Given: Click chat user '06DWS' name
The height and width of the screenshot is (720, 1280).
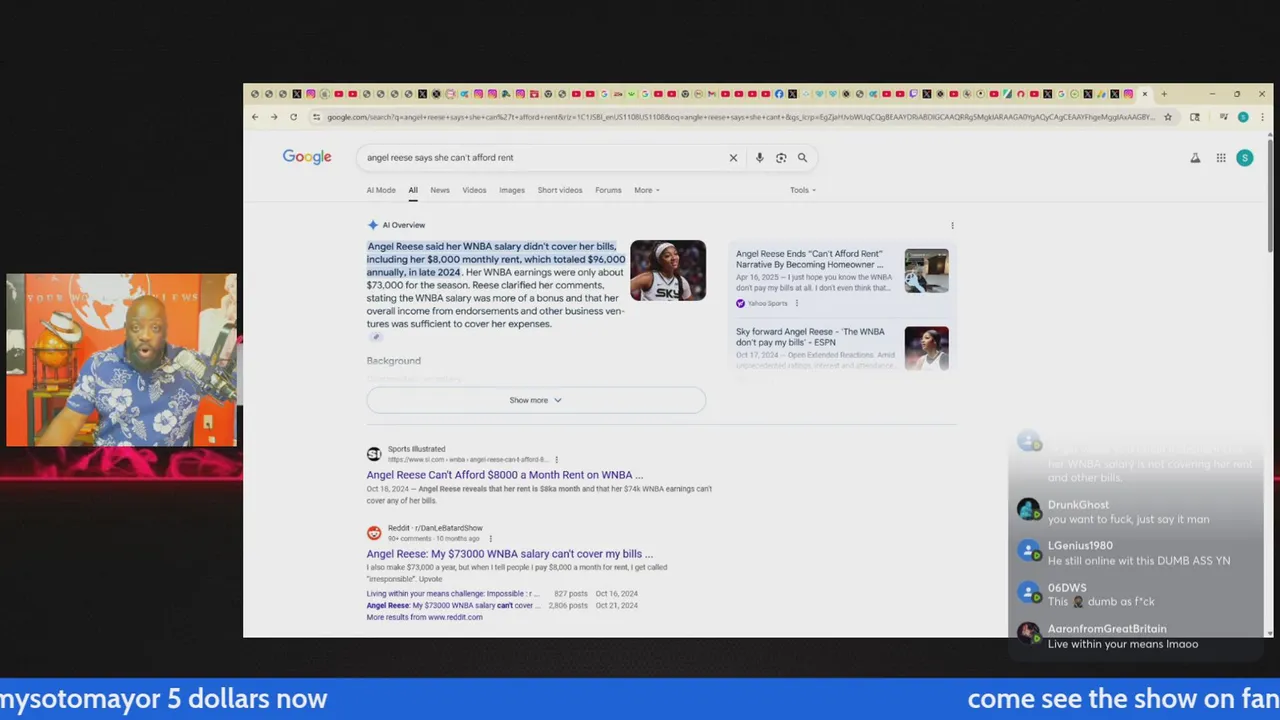Looking at the screenshot, I should click(x=1067, y=588).
